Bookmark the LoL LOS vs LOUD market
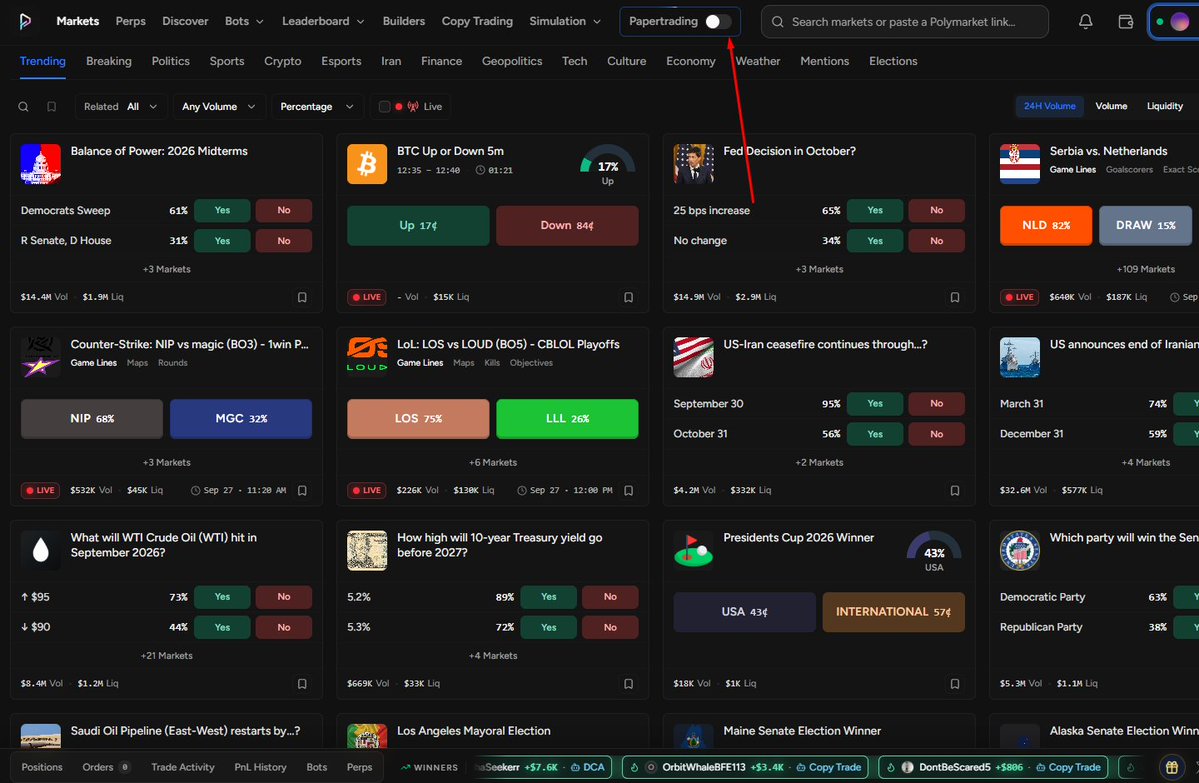The height and width of the screenshot is (783, 1199). coord(629,491)
